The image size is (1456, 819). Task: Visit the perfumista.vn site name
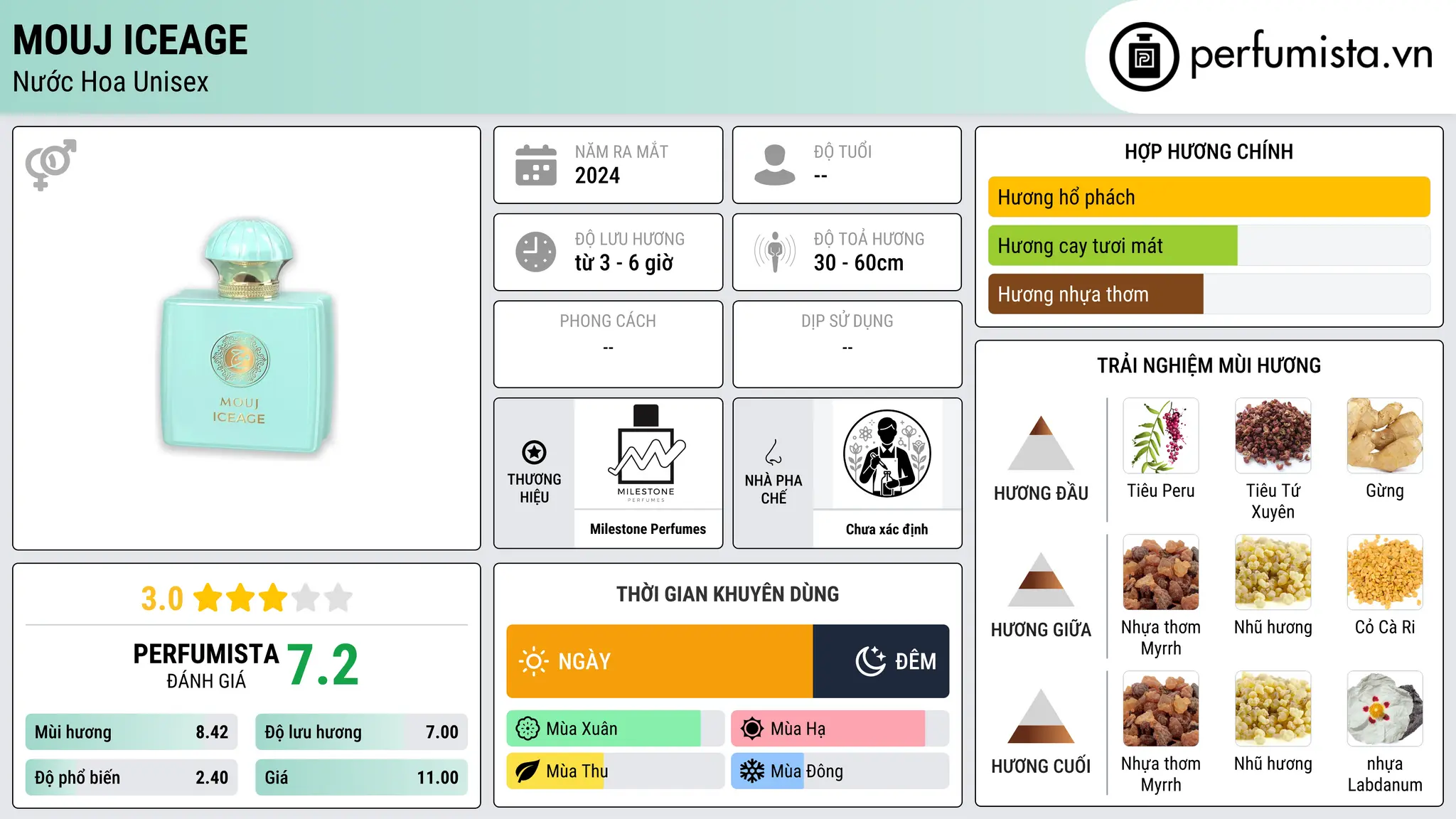coord(1311,54)
